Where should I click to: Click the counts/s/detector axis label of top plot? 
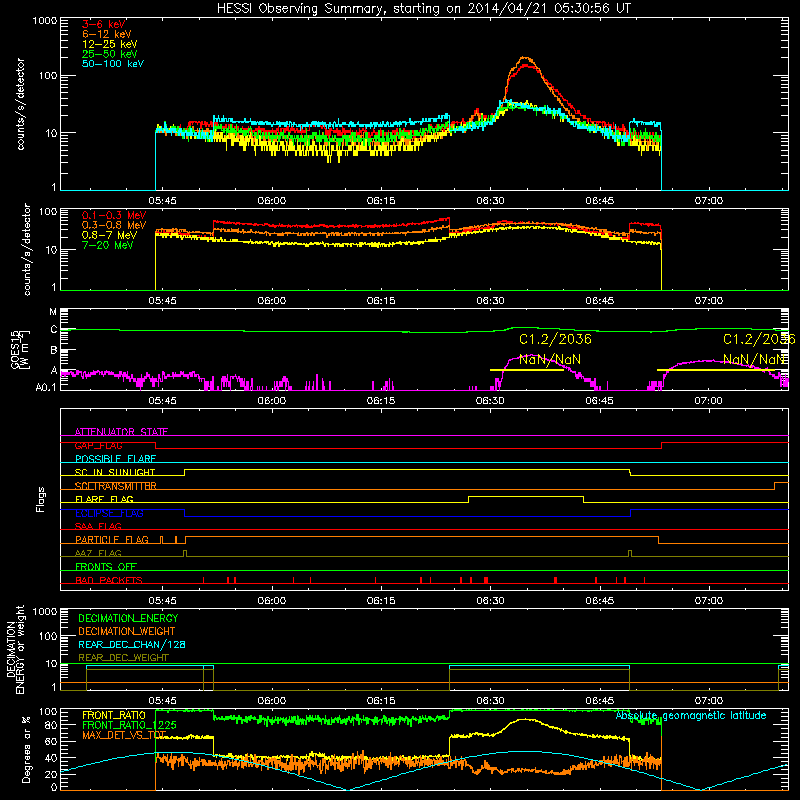21,104
